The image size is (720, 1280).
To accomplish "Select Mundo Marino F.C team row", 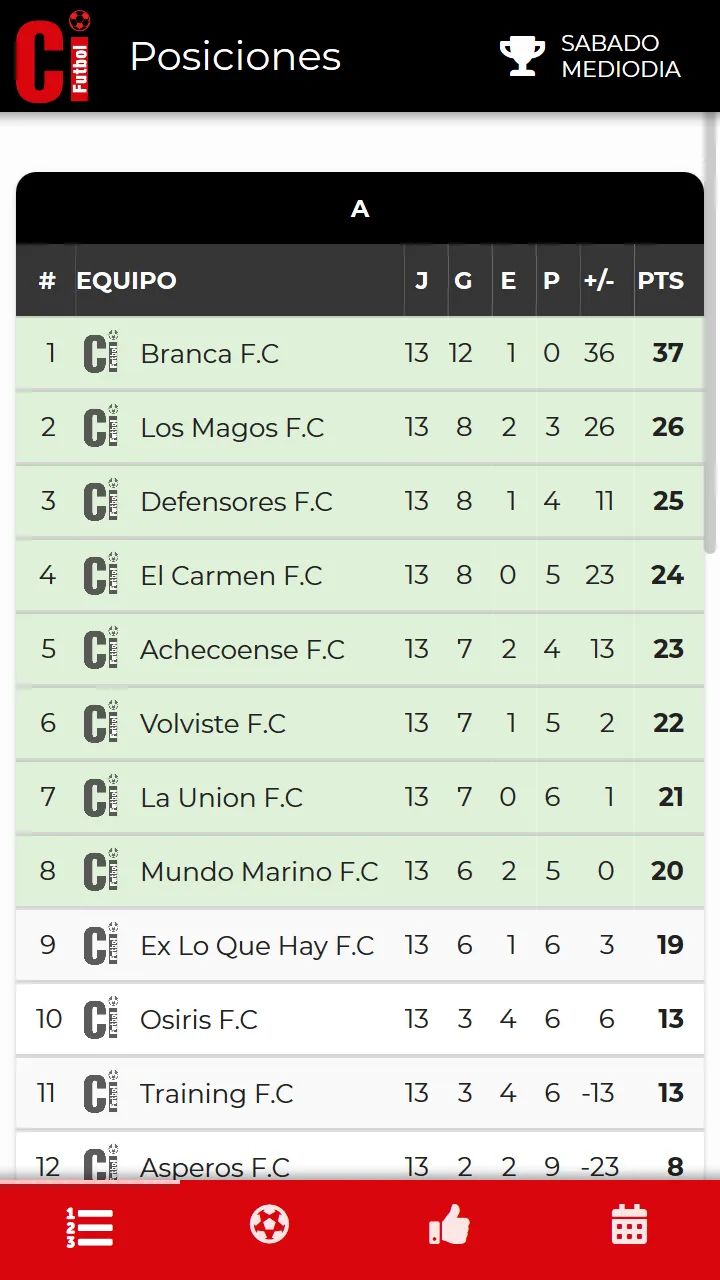I will click(360, 871).
